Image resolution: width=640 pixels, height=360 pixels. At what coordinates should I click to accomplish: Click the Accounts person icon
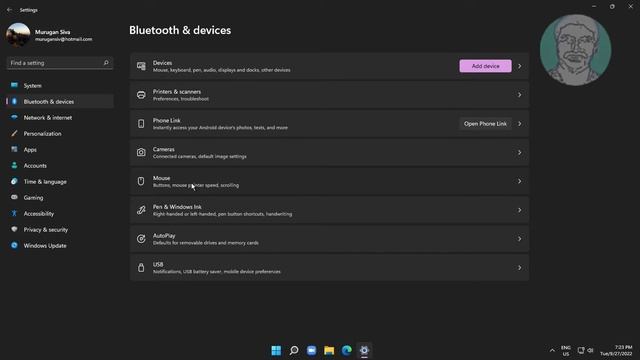(14, 165)
